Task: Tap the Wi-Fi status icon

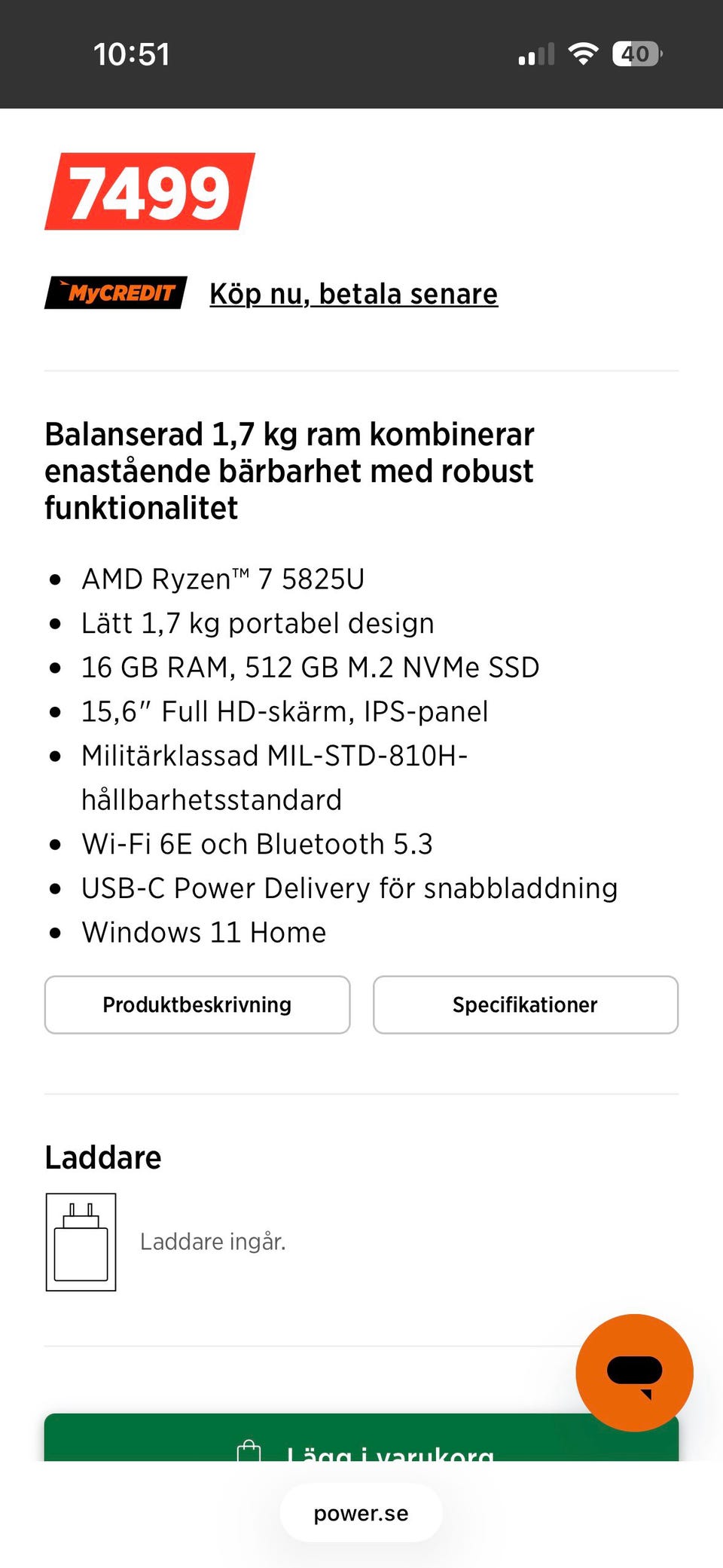Action: tap(583, 53)
